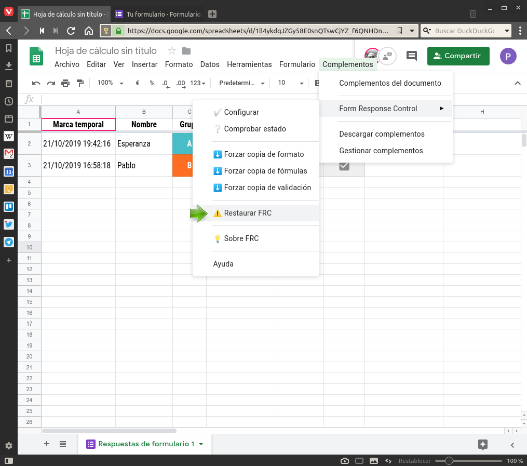The width and height of the screenshot is (527, 466).
Task: Go to the browser home page
Action: 89,31
